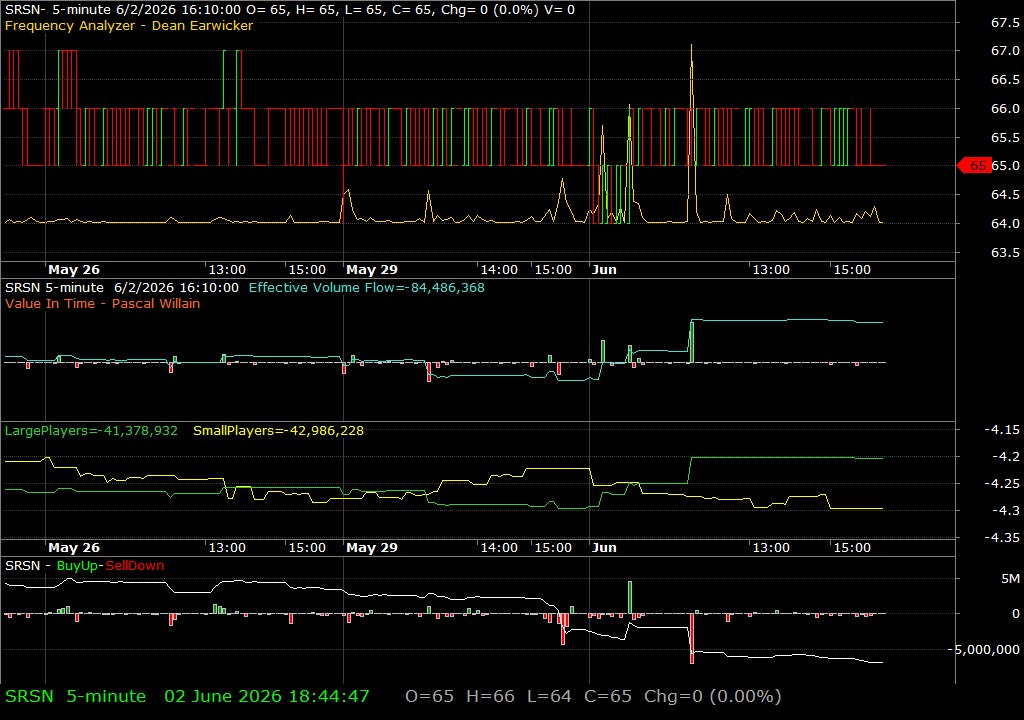The image size is (1024, 720).
Task: Click the 14:00 label in lower time axis
Action: (499, 548)
